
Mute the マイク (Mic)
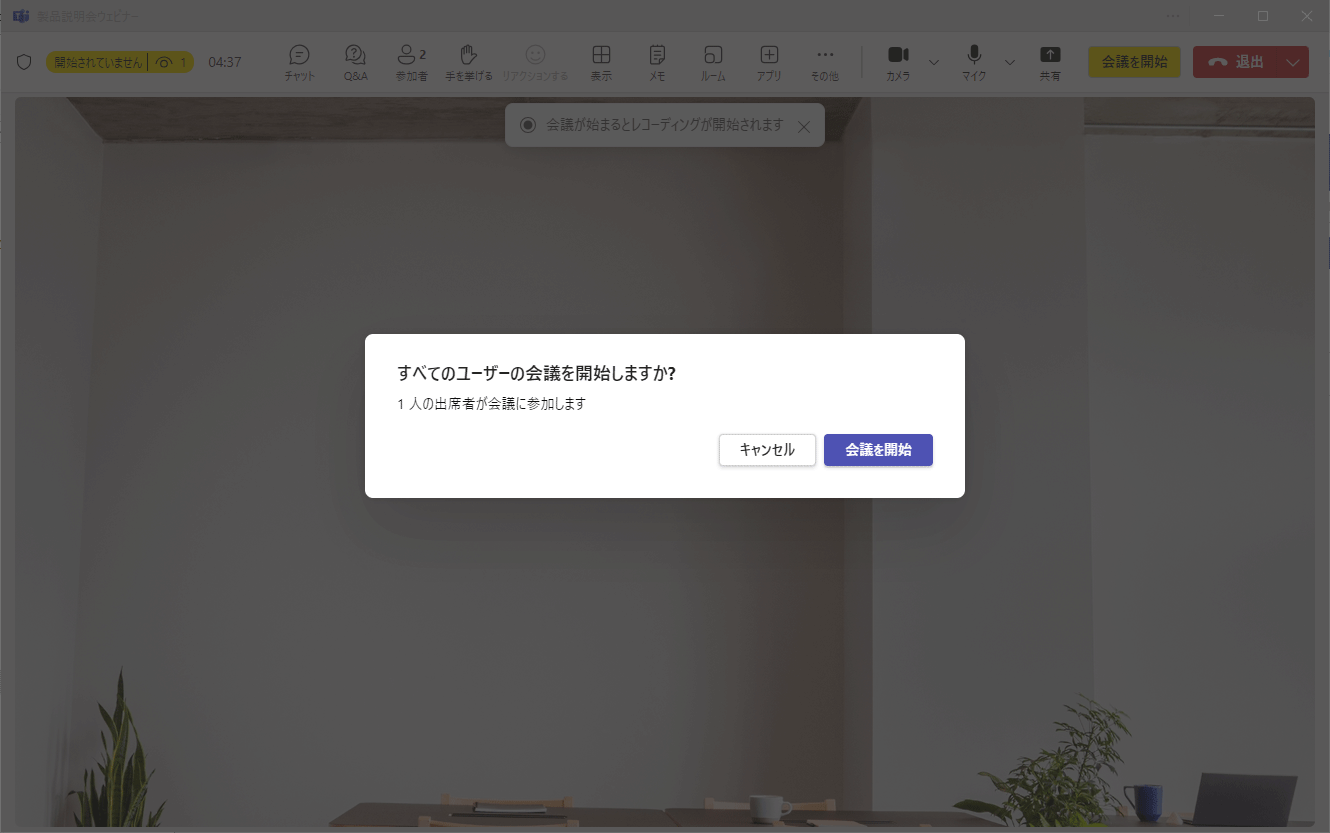pos(972,61)
